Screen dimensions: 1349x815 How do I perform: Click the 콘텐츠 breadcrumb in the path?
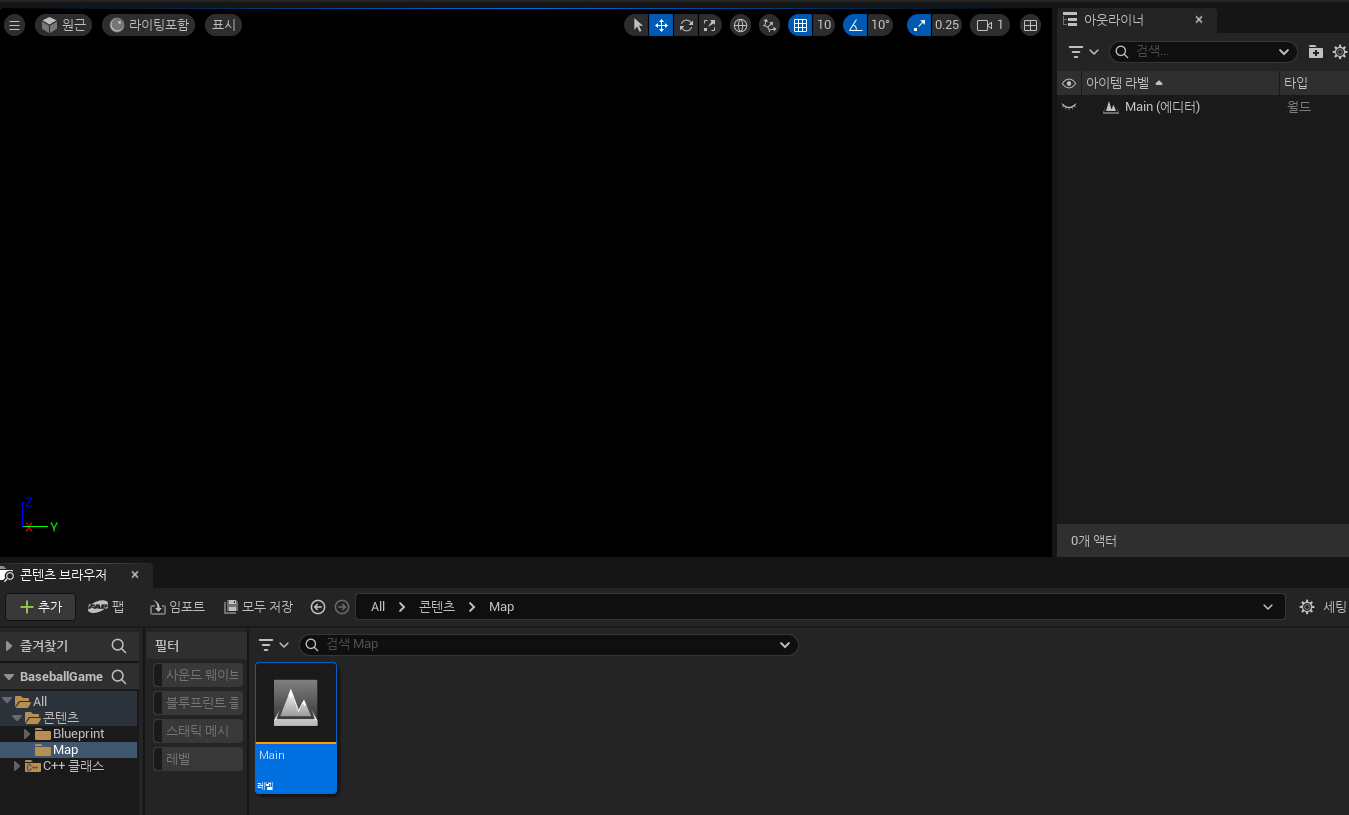click(x=437, y=607)
